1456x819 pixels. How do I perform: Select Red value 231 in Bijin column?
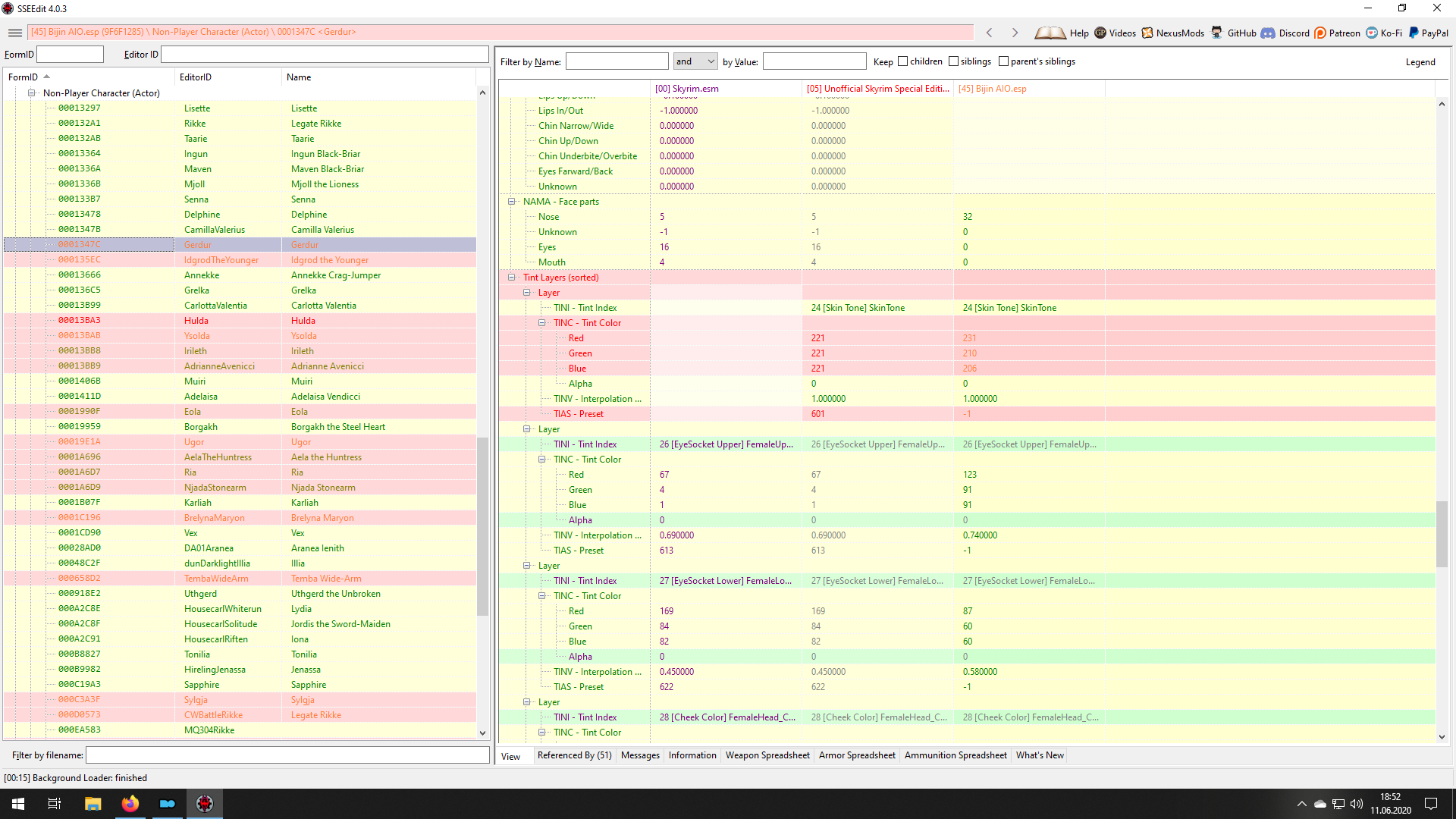tap(1029, 338)
